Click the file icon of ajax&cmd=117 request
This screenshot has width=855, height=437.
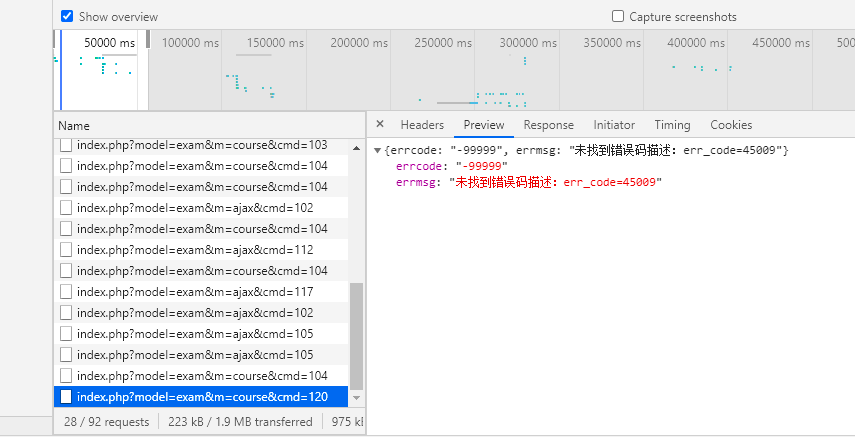pos(66,292)
